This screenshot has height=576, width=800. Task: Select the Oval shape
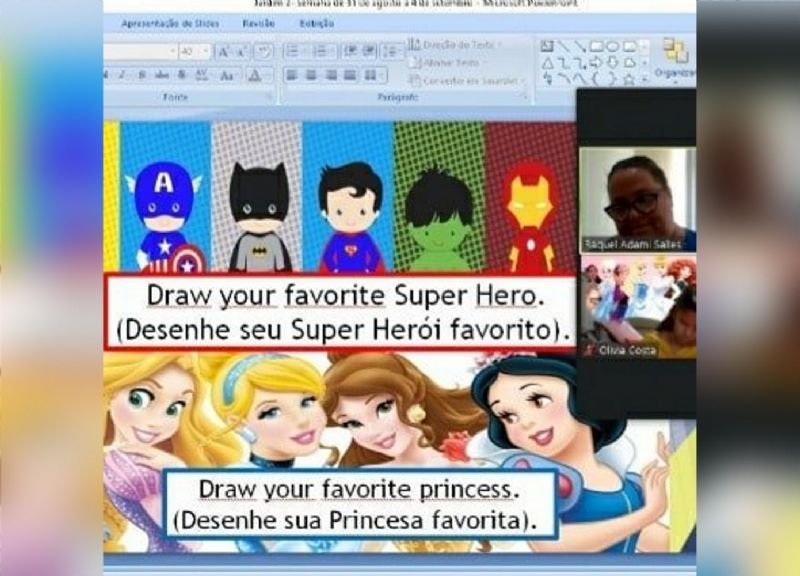(612, 46)
